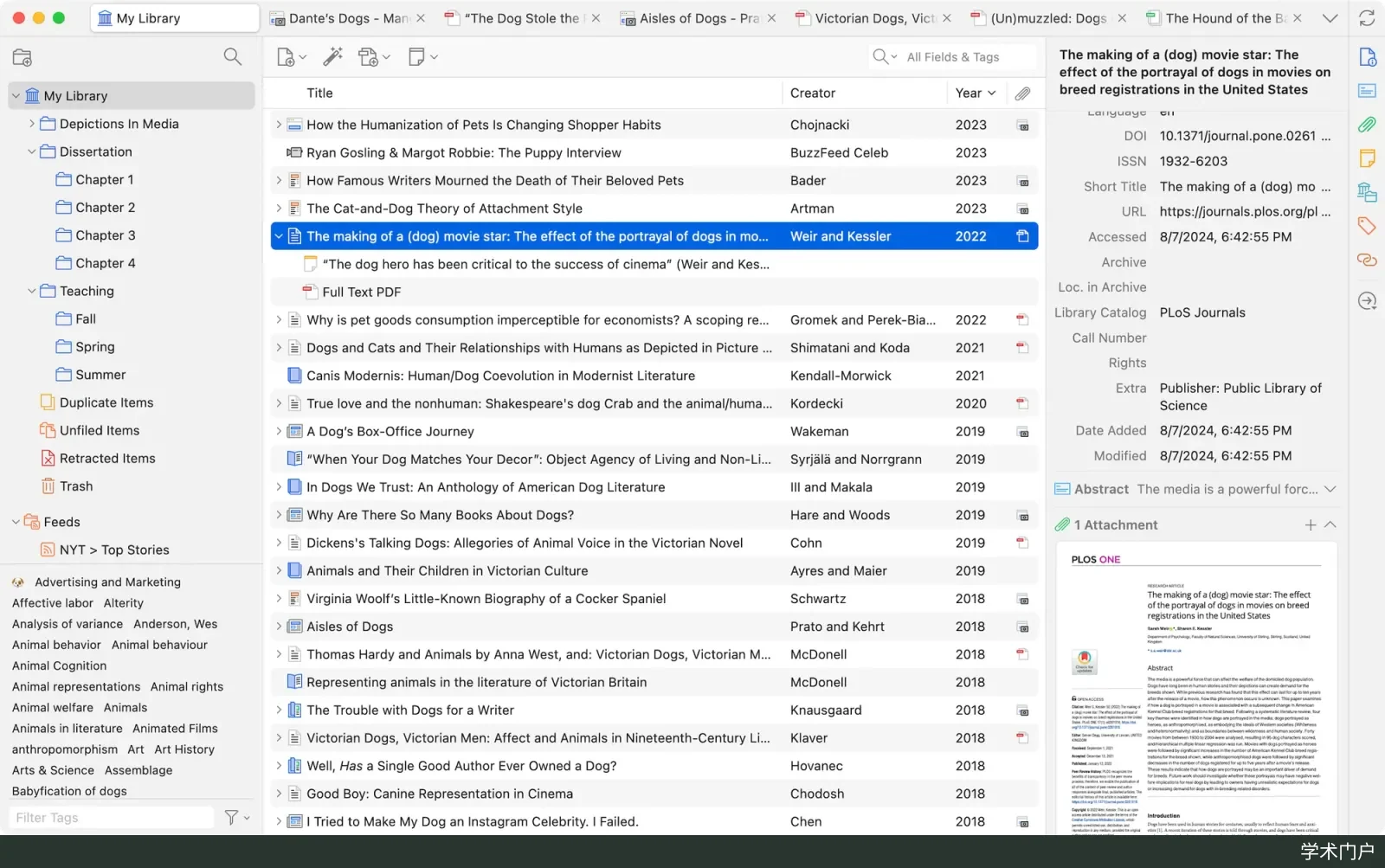This screenshot has width=1385, height=868.
Task: Expand the Depictions In Media collection
Action: [x=31, y=124]
